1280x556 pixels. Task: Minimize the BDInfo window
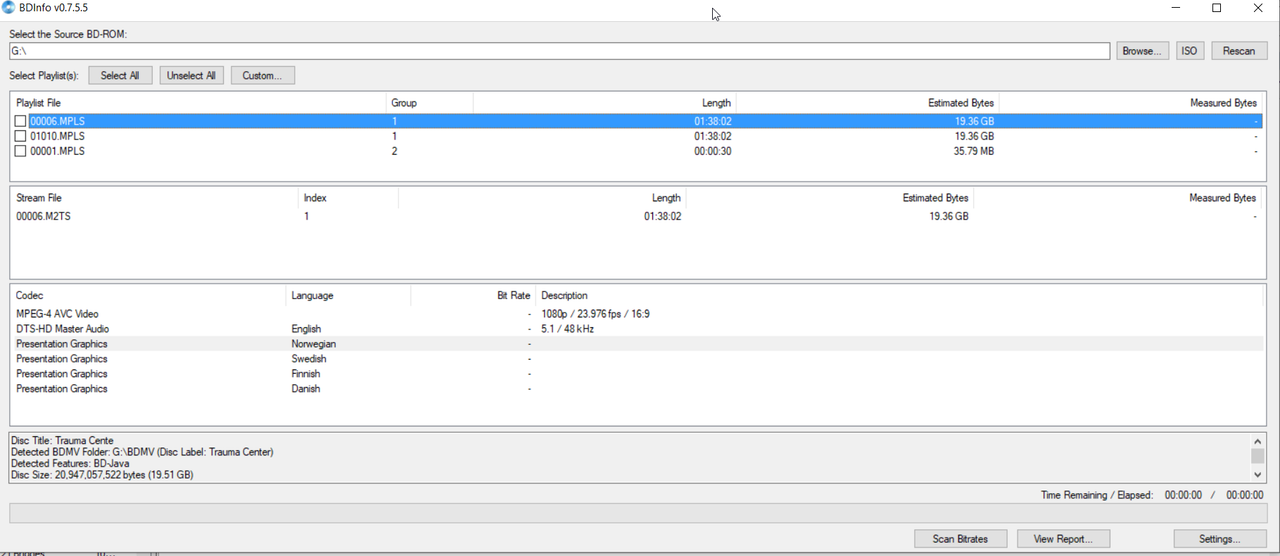pyautogui.click(x=1175, y=8)
